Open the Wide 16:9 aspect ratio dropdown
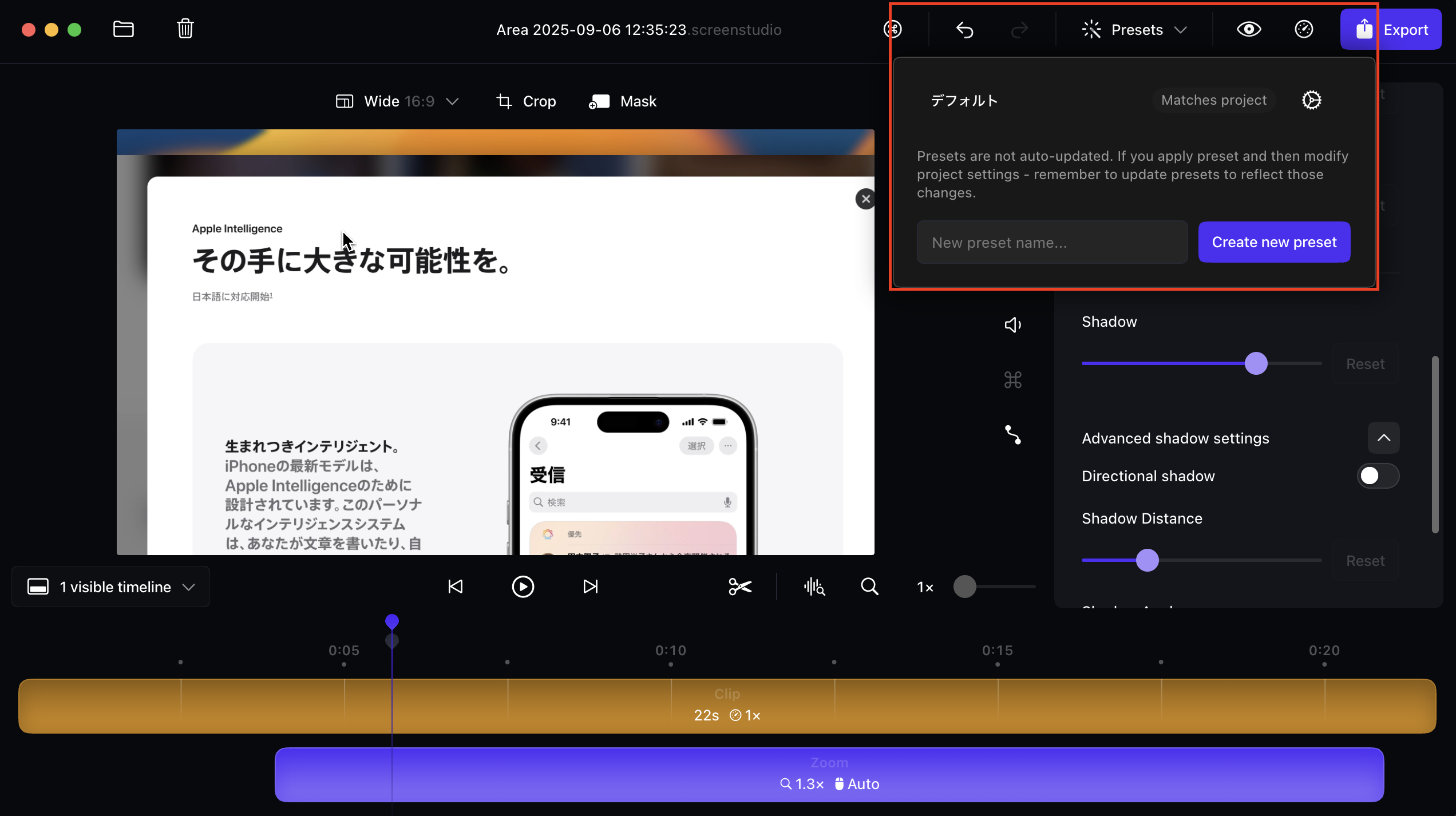This screenshot has width=1456, height=816. pos(397,101)
